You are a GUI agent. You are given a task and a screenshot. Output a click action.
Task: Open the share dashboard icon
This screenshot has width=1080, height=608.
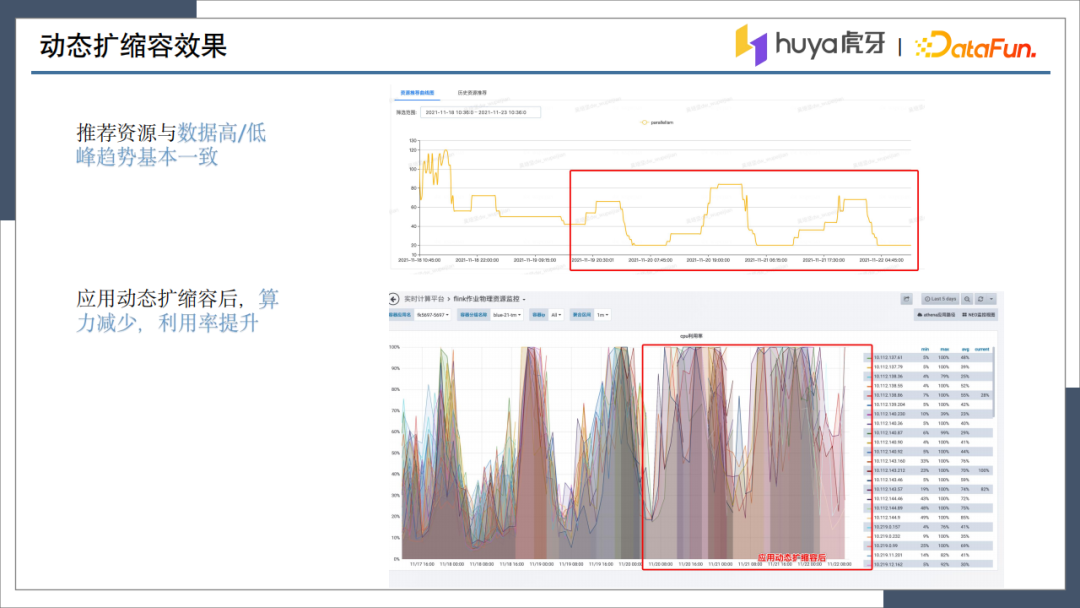pyautogui.click(x=906, y=299)
